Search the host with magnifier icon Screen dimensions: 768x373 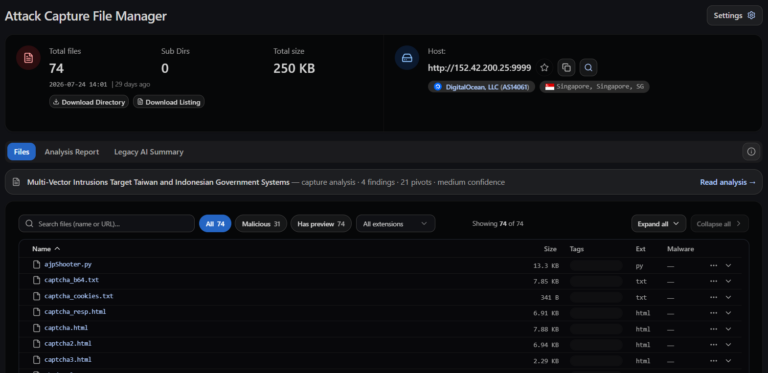point(588,68)
